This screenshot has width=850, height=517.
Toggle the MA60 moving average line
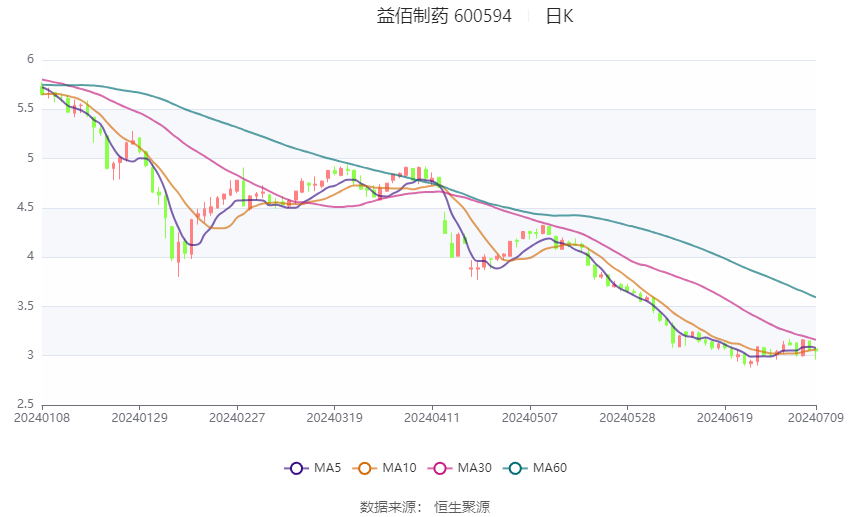(535, 468)
